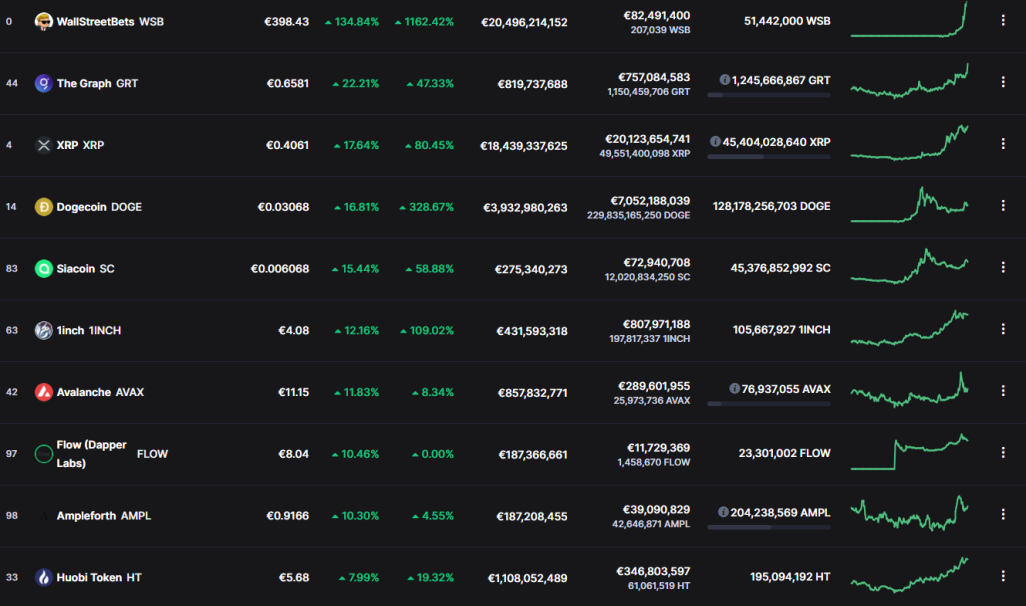Screen dimensions: 1026x606
Task: Click XRP market cap €18,439,337,625
Action: click(523, 146)
